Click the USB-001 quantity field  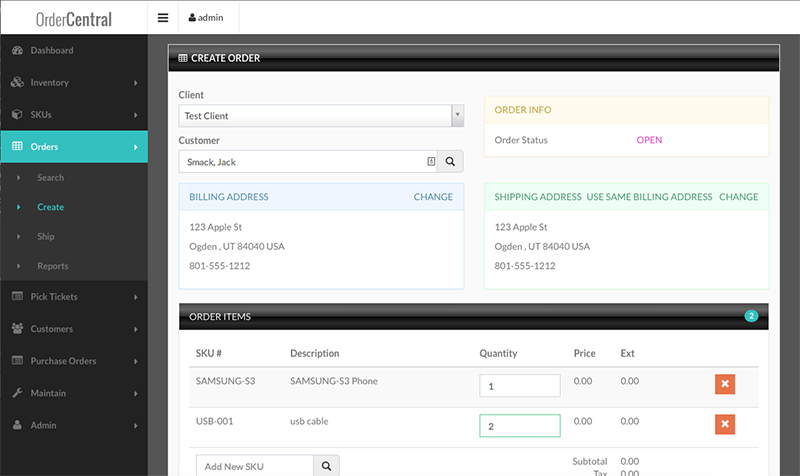point(520,426)
